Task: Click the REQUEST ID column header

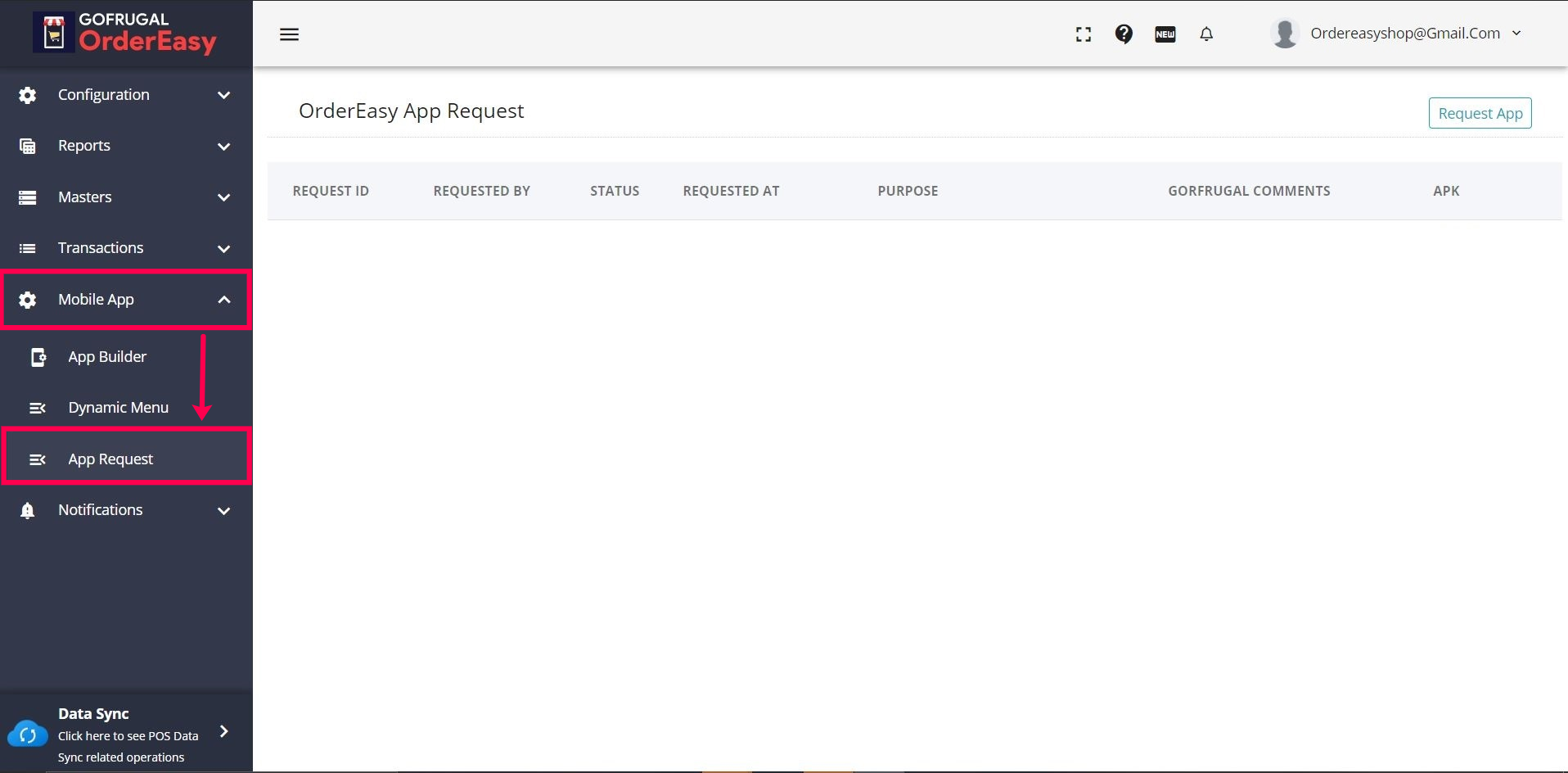Action: point(331,191)
